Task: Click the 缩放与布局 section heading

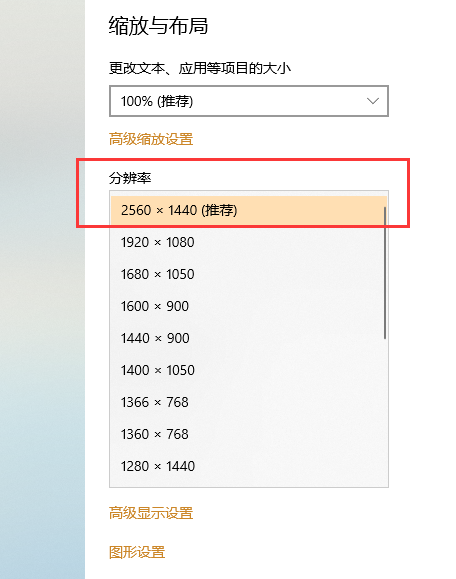Action: 158,26
